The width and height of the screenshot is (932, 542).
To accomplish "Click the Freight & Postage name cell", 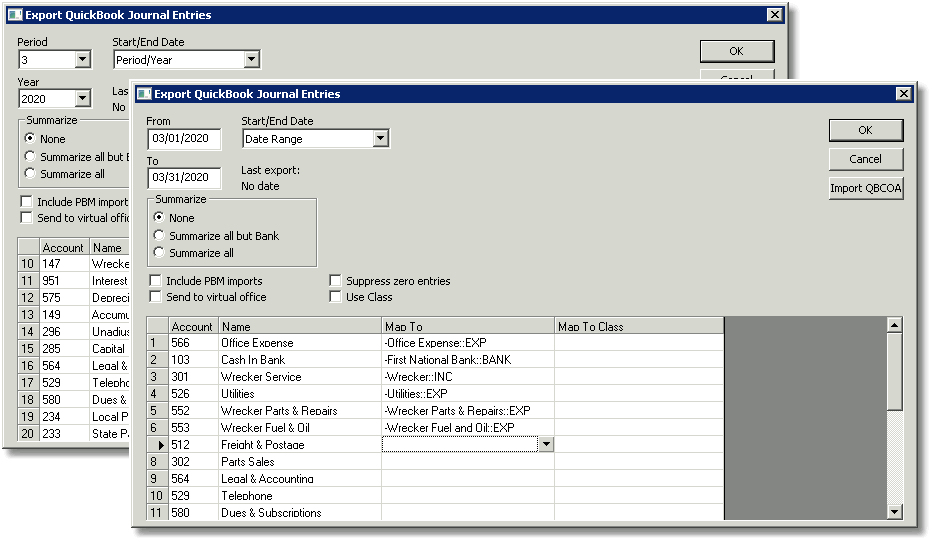I will pyautogui.click(x=300, y=445).
